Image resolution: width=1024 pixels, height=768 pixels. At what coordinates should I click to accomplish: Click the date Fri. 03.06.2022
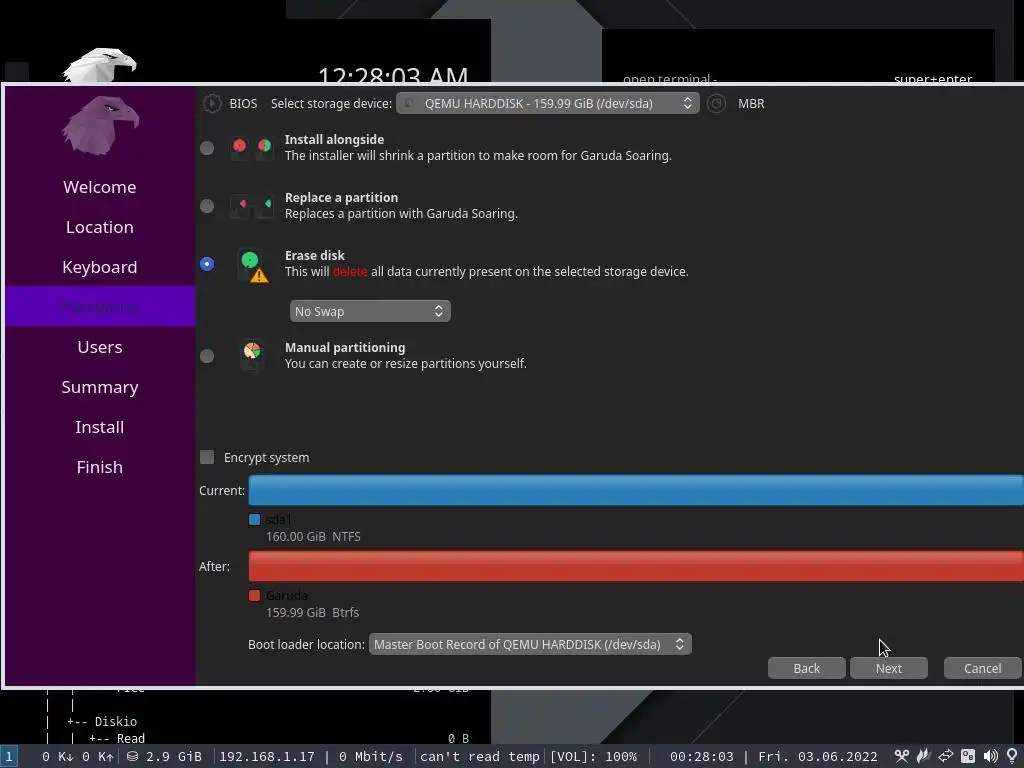pos(818,756)
